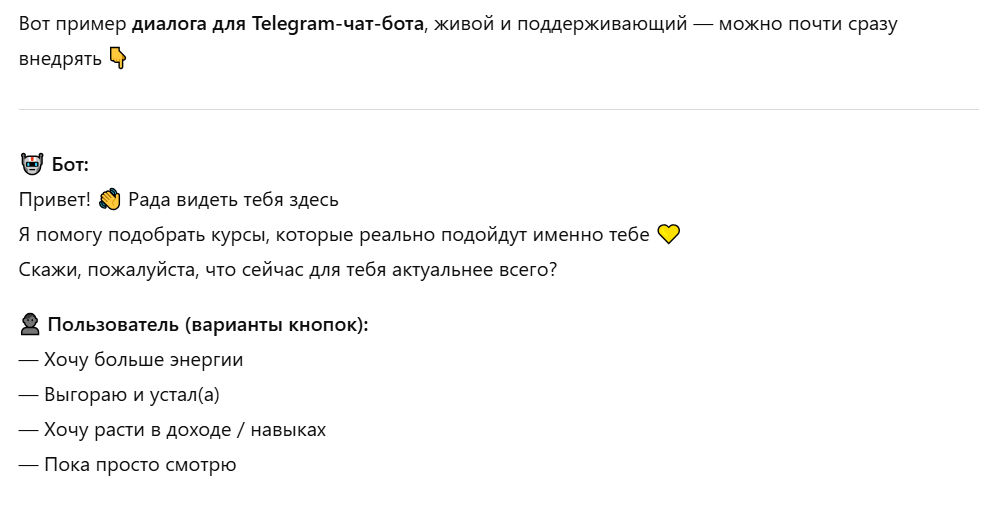Screen dimensions: 994x514
Task: Select the 'Хочу больше энергии' option line
Action: coord(131,360)
